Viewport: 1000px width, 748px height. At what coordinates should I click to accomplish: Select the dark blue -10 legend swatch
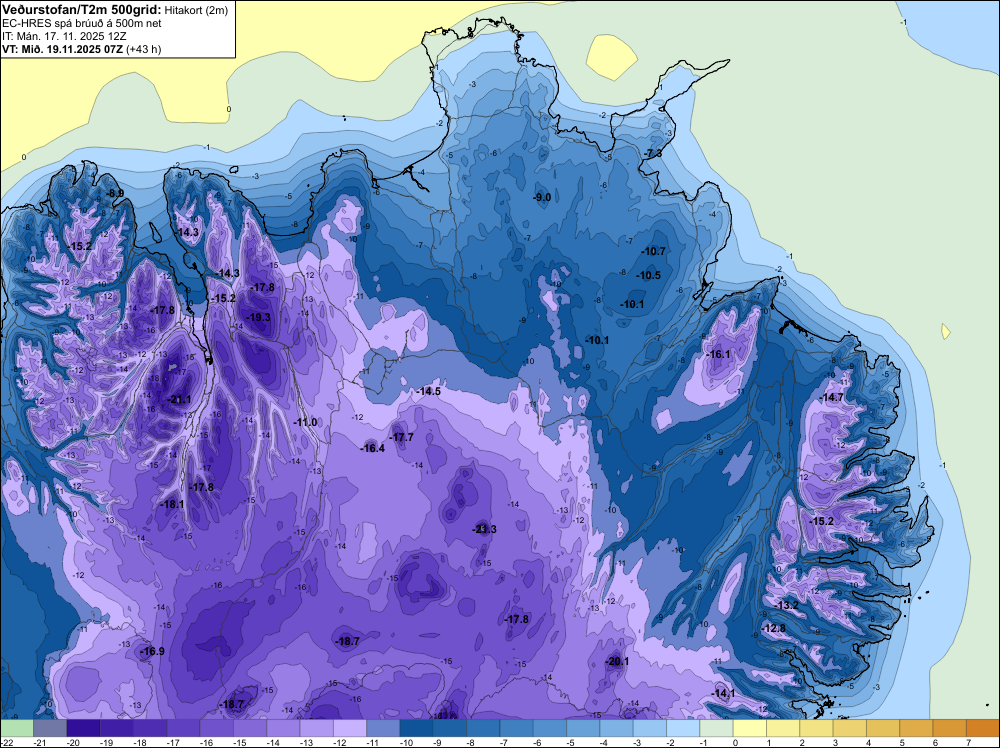[416, 728]
